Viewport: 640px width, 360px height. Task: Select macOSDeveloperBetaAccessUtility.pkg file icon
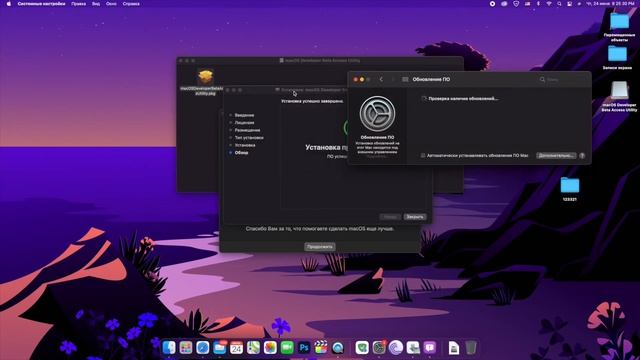click(205, 77)
